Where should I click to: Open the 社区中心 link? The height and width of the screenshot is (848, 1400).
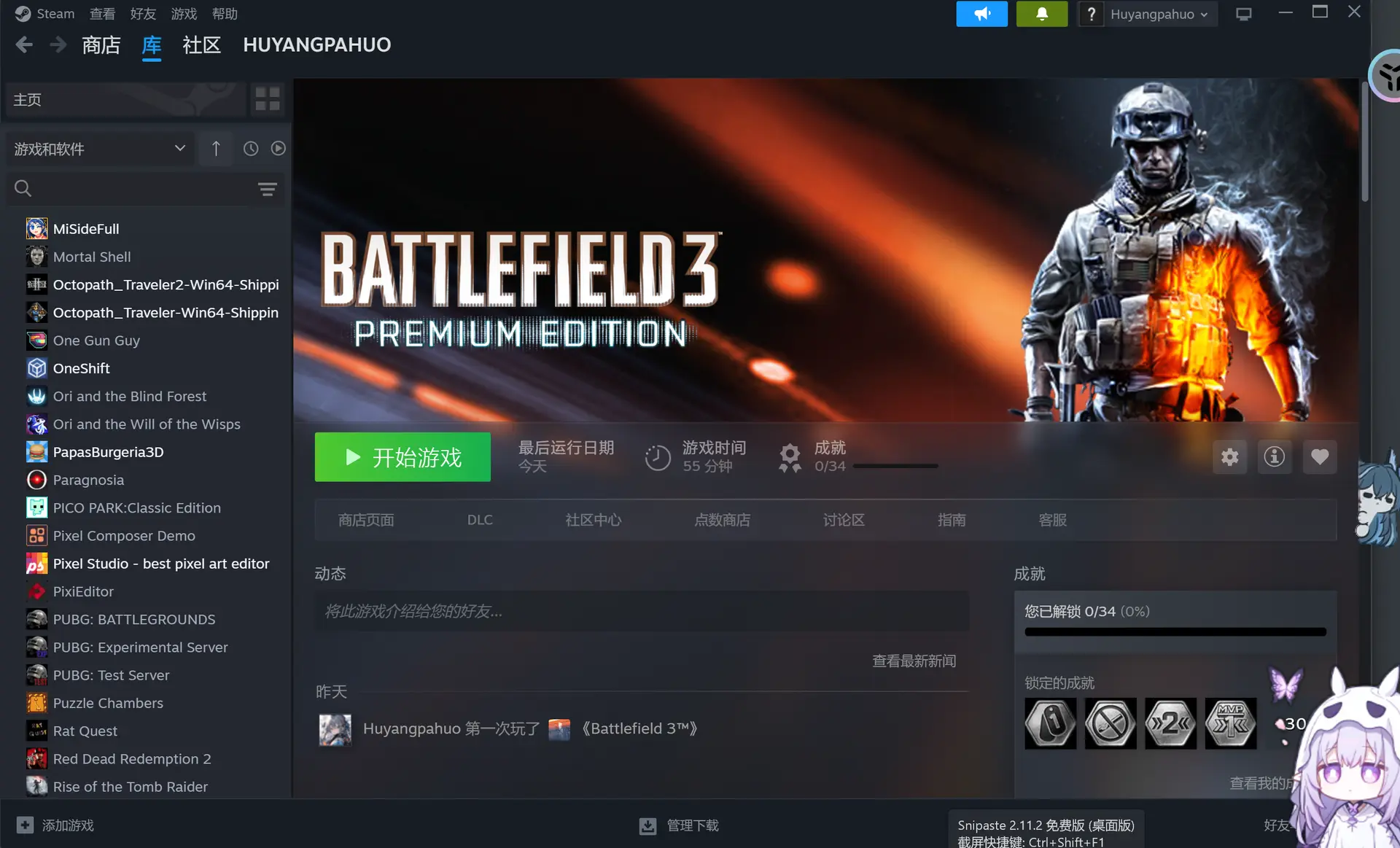point(594,520)
